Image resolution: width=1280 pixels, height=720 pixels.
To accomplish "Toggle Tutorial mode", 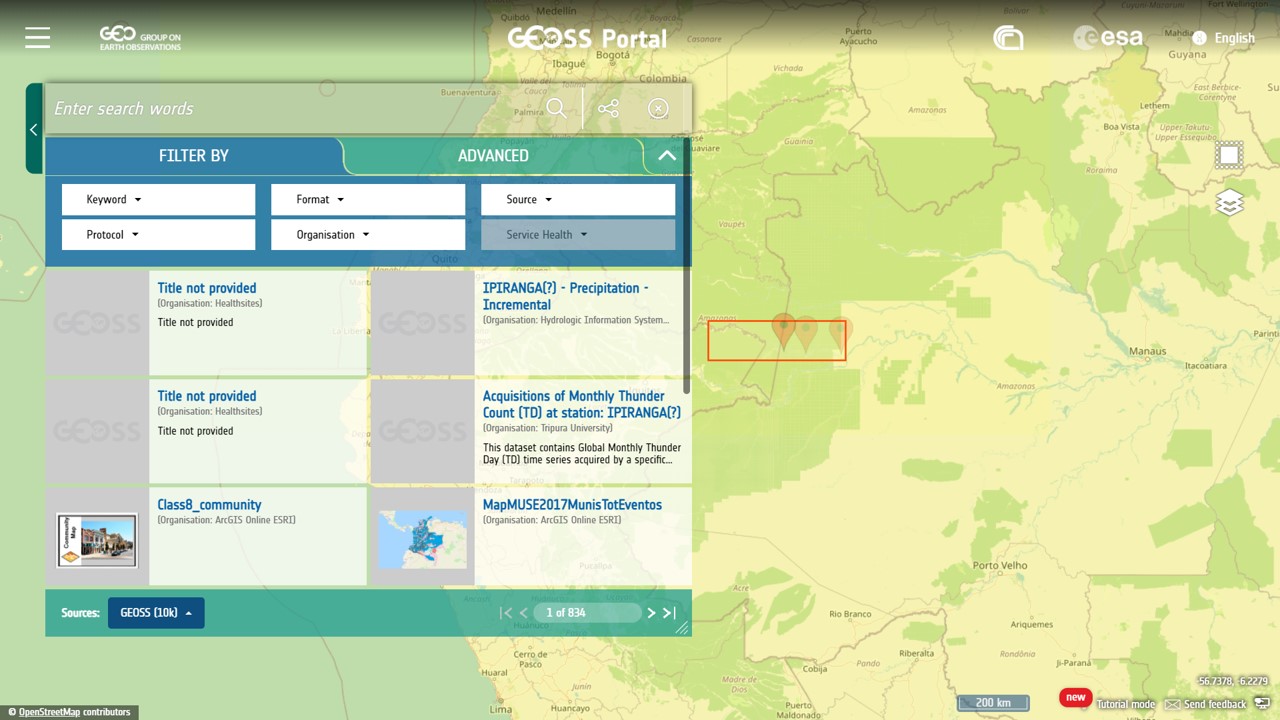I will pos(1125,704).
